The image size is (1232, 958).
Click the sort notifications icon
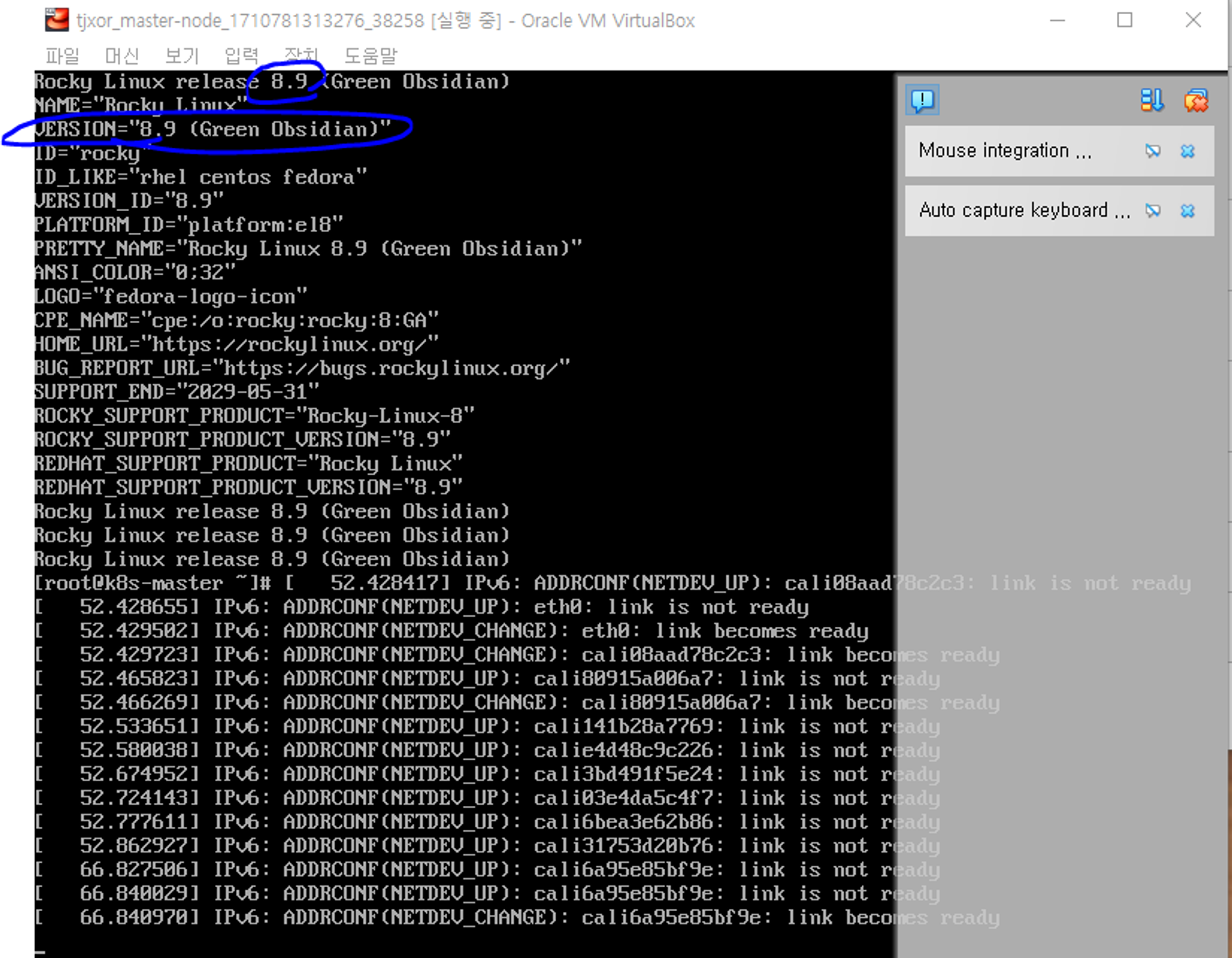point(1151,100)
